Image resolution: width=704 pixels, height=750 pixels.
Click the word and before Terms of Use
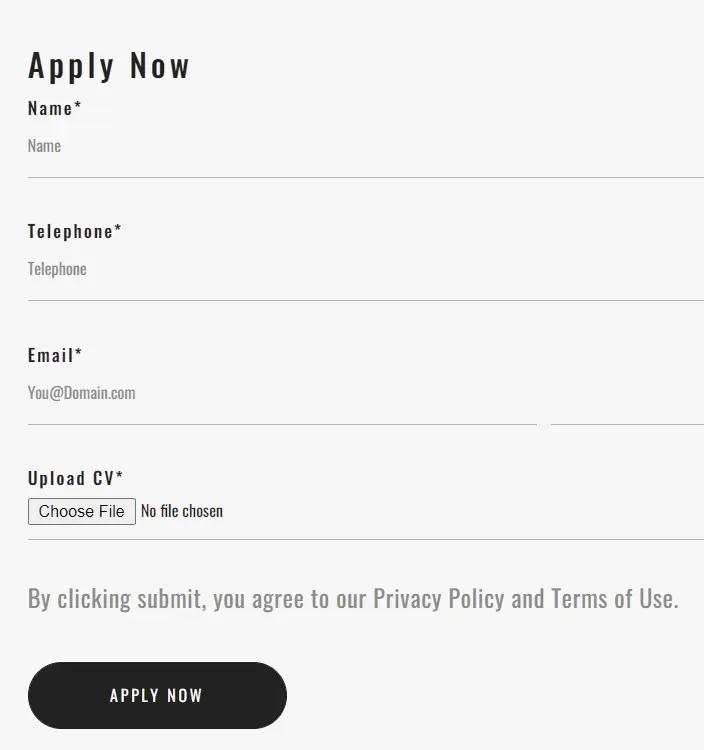coord(528,598)
